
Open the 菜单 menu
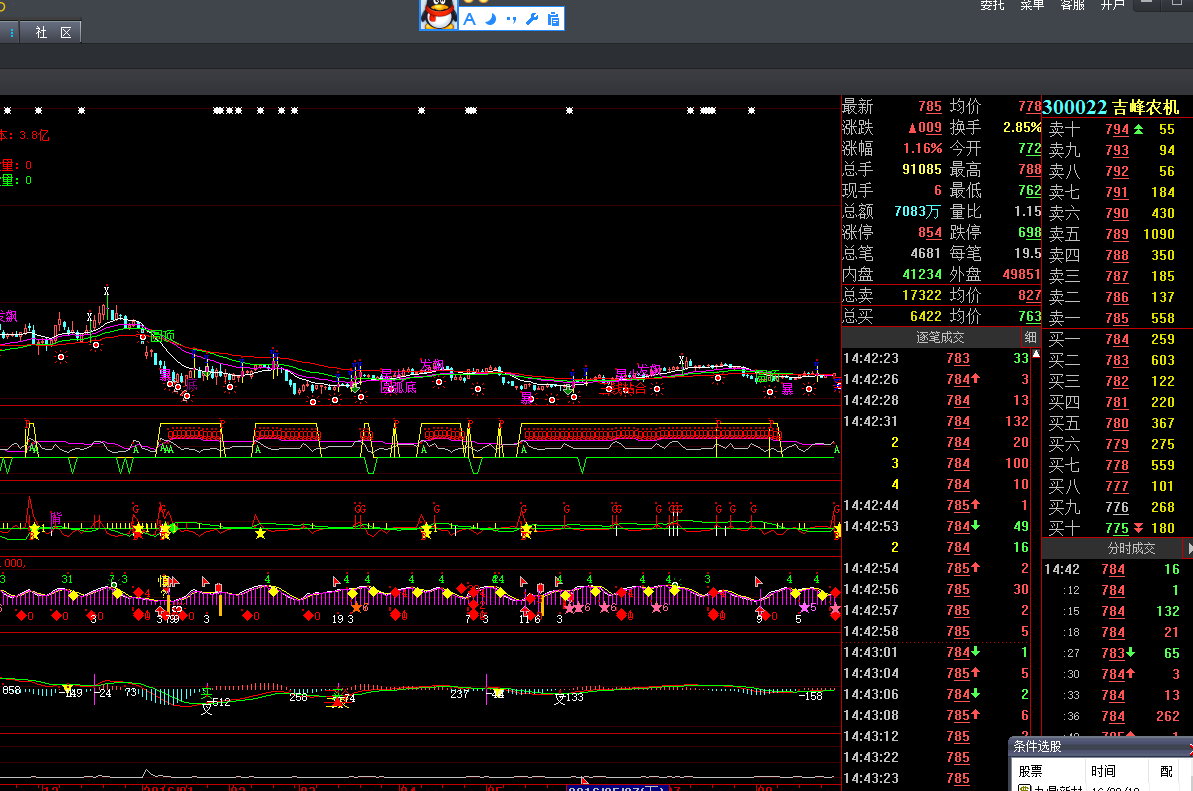click(x=1032, y=5)
